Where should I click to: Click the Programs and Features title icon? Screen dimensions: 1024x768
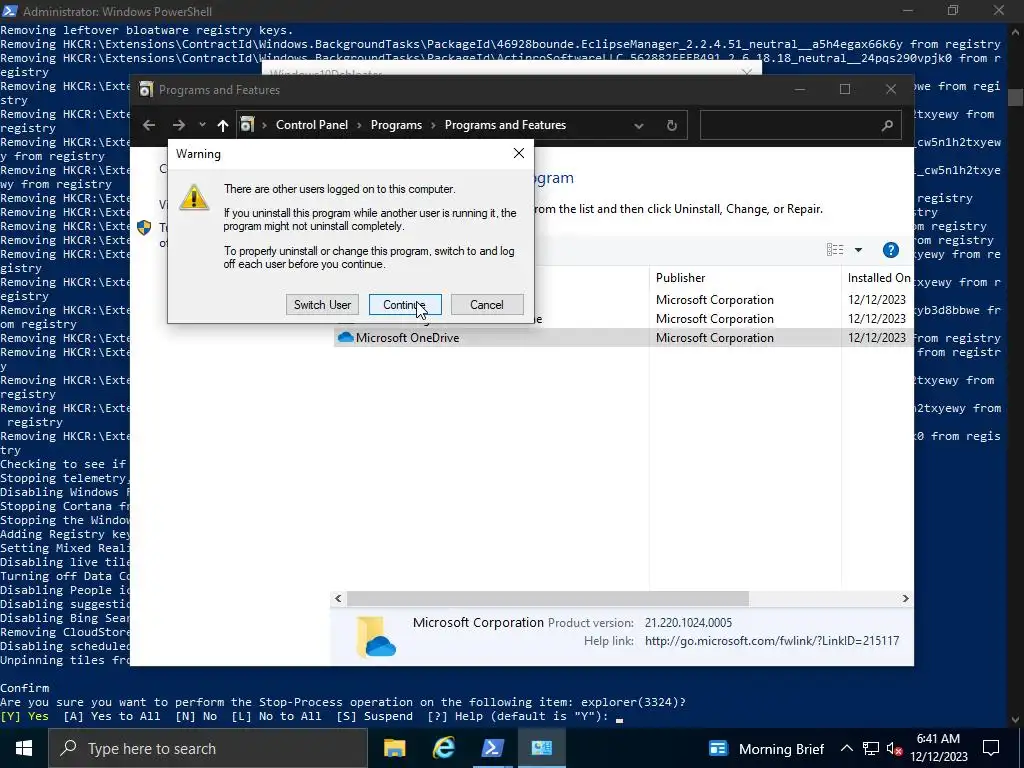[146, 89]
